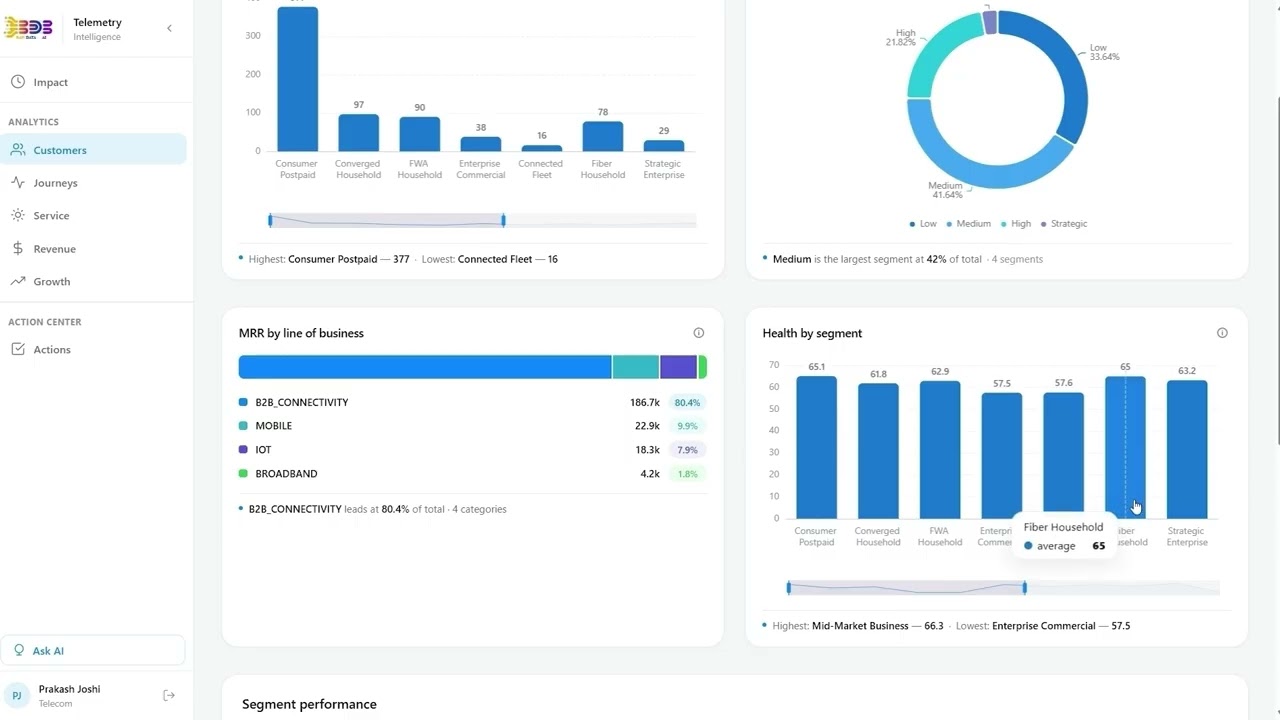This screenshot has height=720, width=1280.
Task: Collapse the sidebar with the chevron arrow
Action: (169, 28)
